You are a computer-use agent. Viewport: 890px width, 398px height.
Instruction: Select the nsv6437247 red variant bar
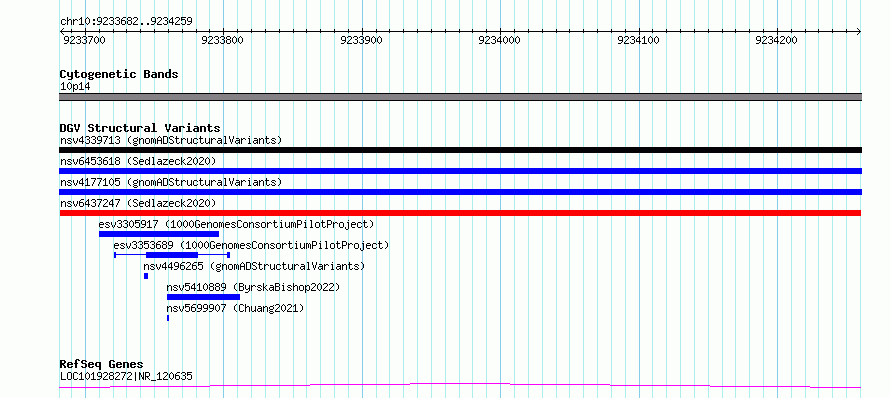click(x=460, y=213)
